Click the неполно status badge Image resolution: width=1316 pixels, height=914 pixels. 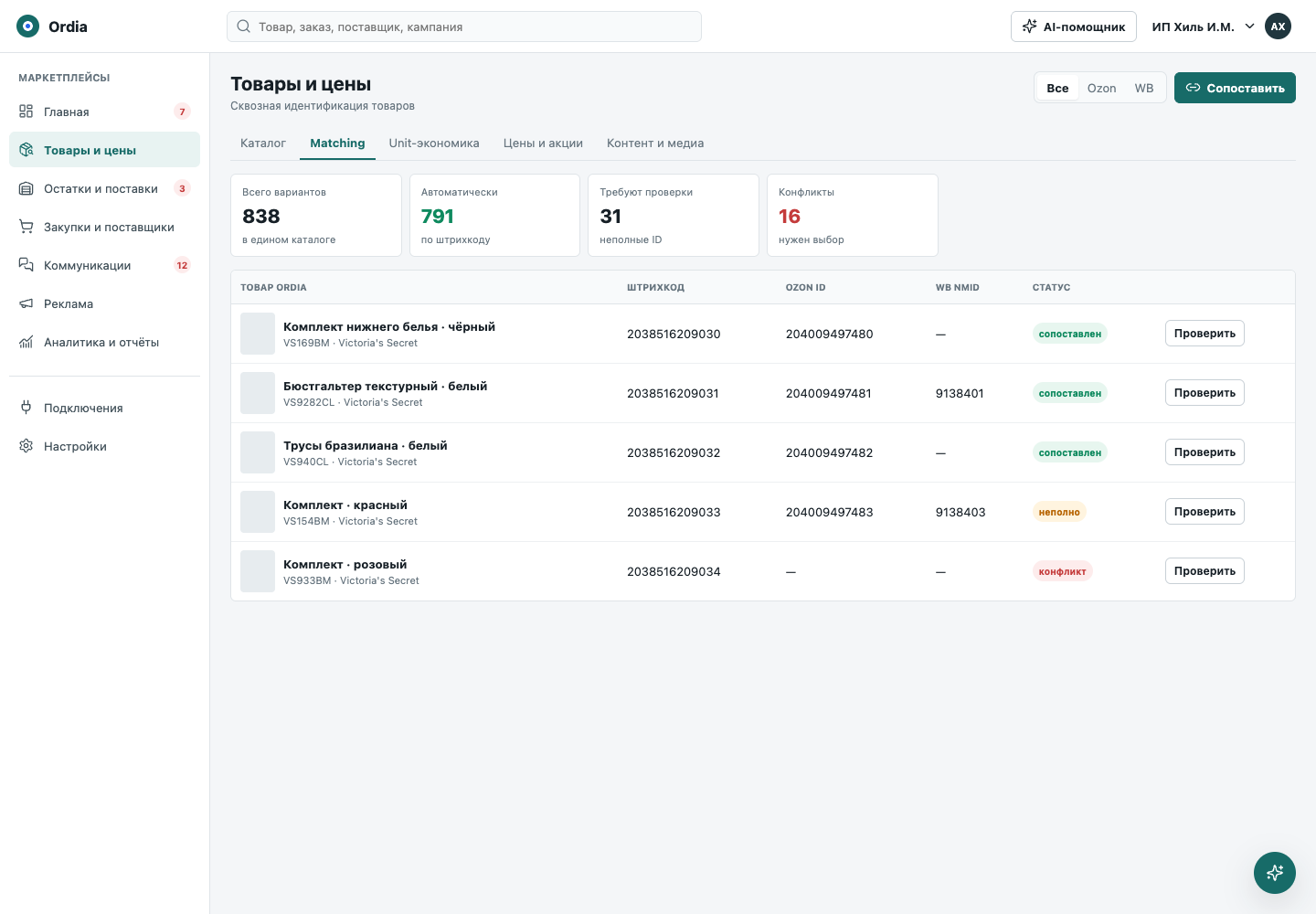click(x=1059, y=512)
